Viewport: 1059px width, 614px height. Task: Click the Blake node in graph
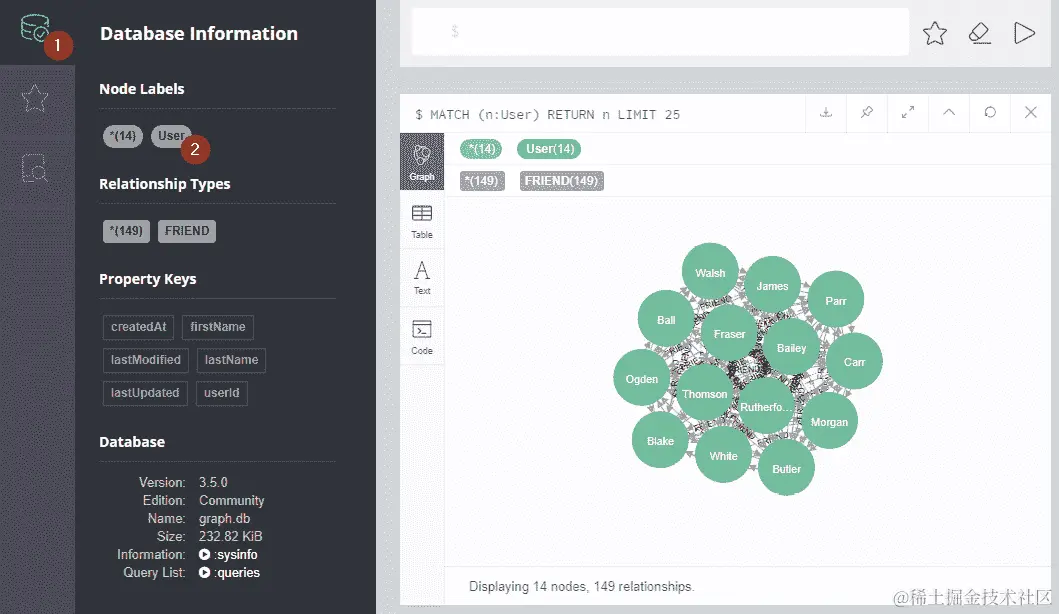click(660, 440)
